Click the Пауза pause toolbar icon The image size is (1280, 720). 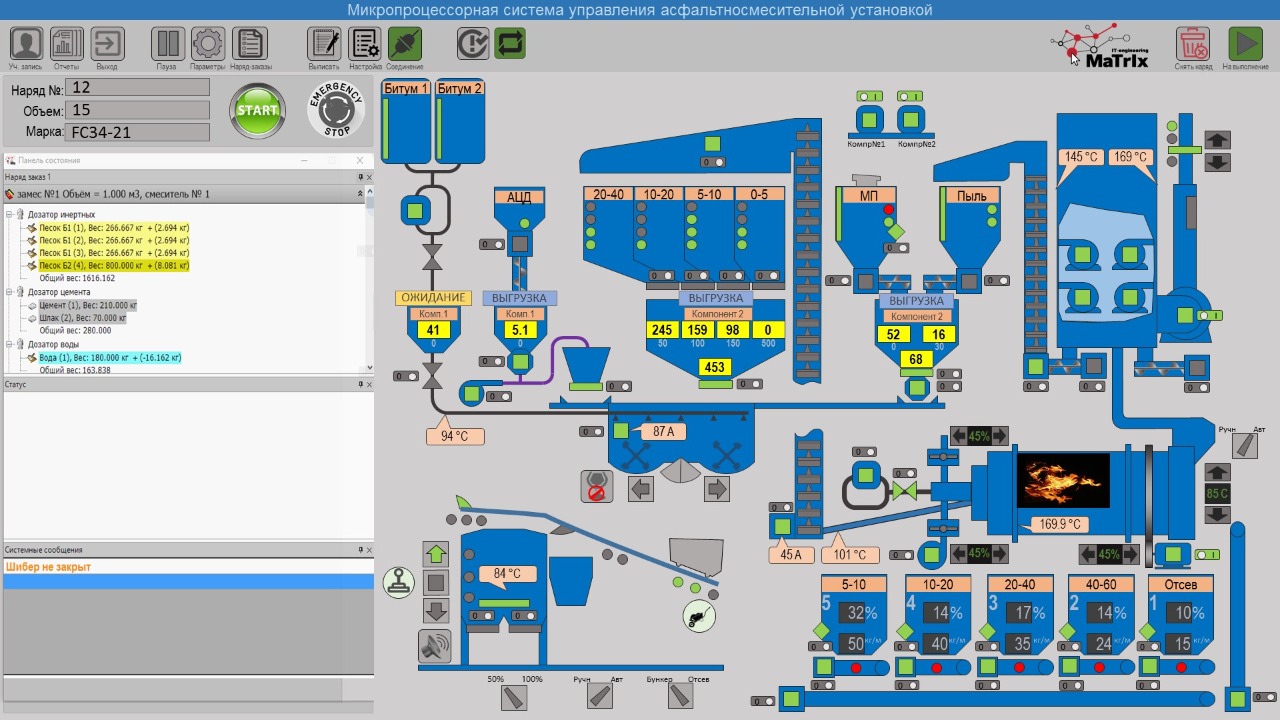pyautogui.click(x=167, y=44)
